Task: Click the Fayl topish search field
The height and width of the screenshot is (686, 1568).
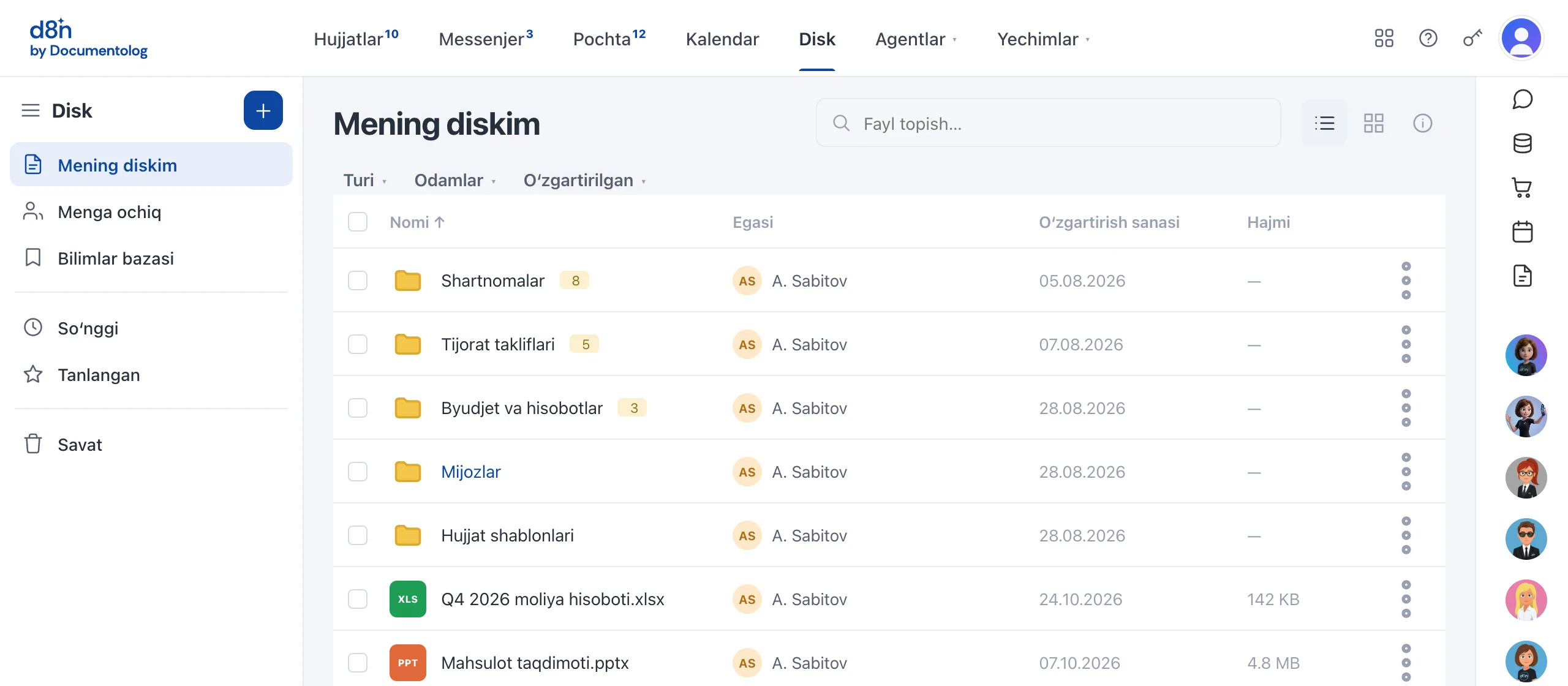Action: pyautogui.click(x=1048, y=123)
